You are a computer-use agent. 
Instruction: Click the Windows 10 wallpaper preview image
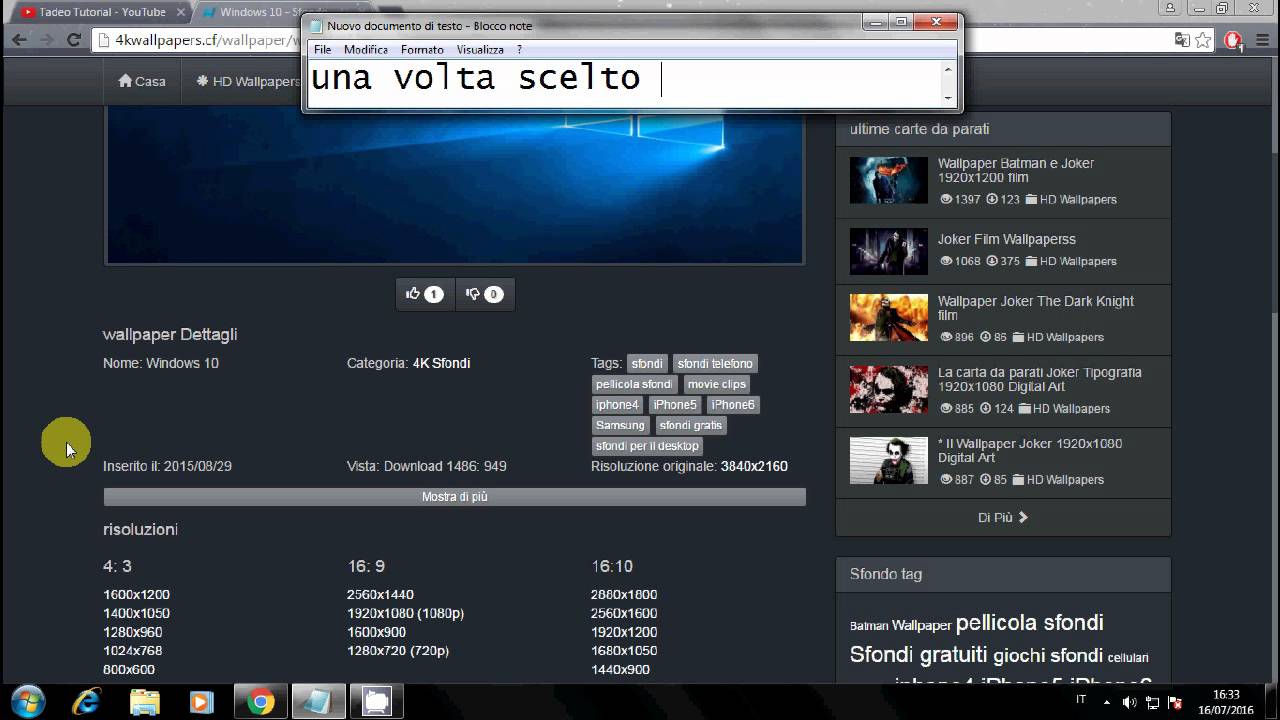coord(454,186)
